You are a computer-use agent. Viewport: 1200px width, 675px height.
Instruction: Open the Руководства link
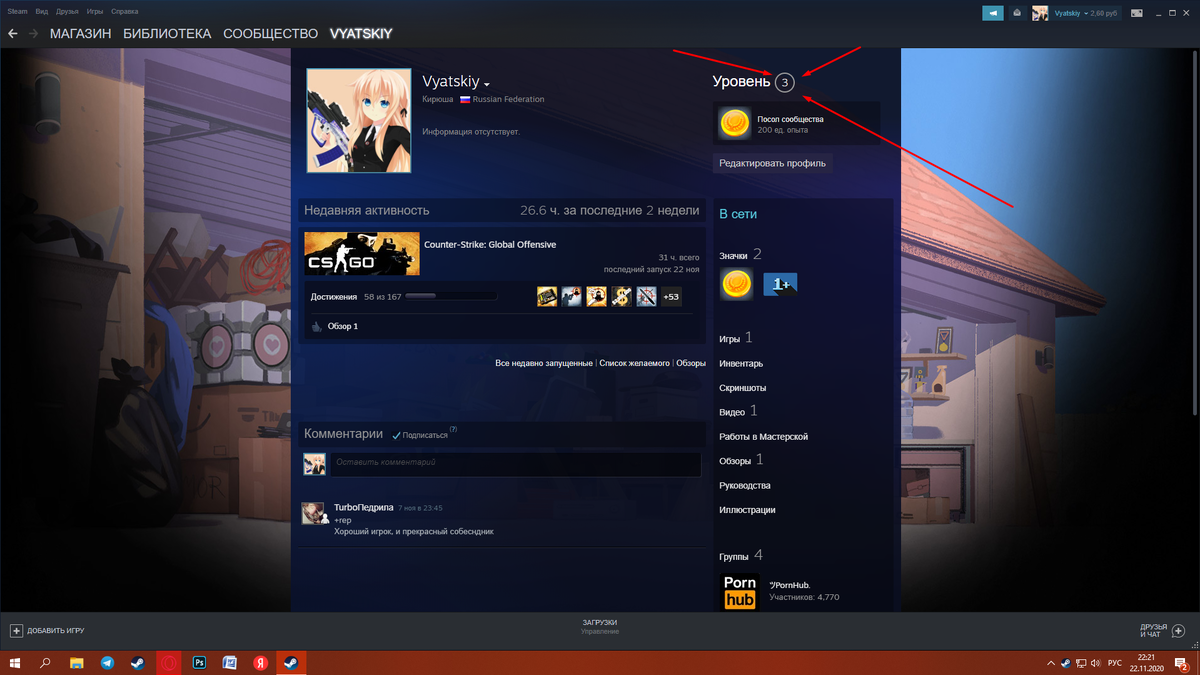pos(745,486)
